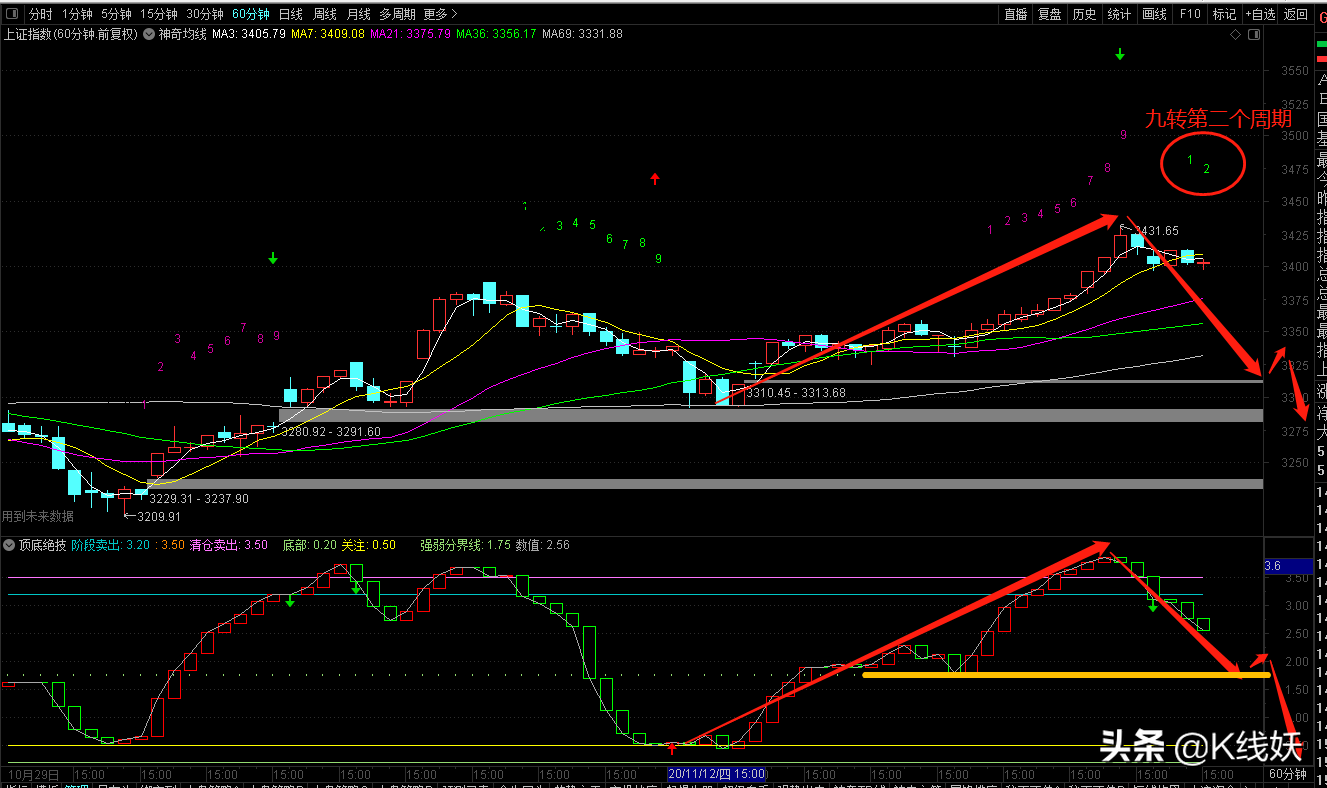Screen dimensions: 1327x788
Task: Click the 返回 back button
Action: (1296, 14)
